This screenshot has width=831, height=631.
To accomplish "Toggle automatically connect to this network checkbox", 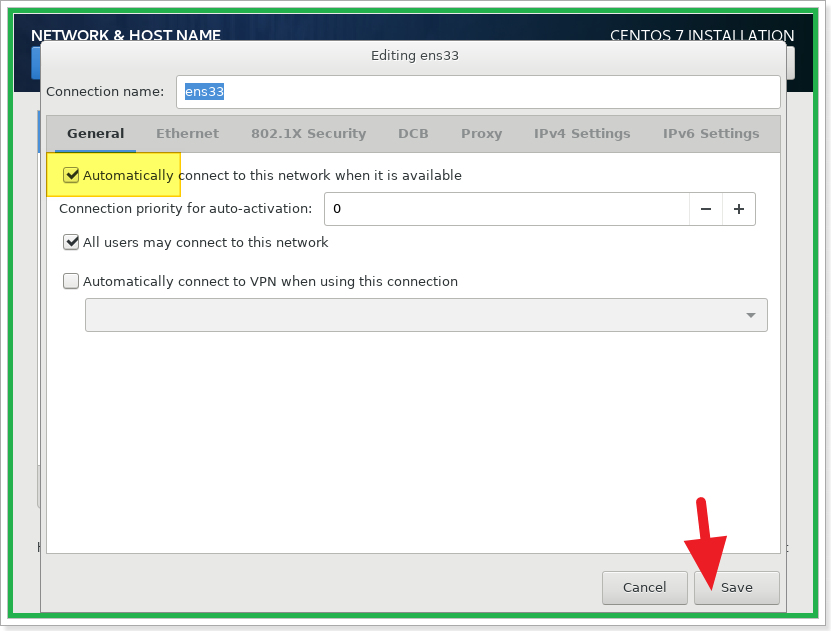I will click(x=71, y=175).
